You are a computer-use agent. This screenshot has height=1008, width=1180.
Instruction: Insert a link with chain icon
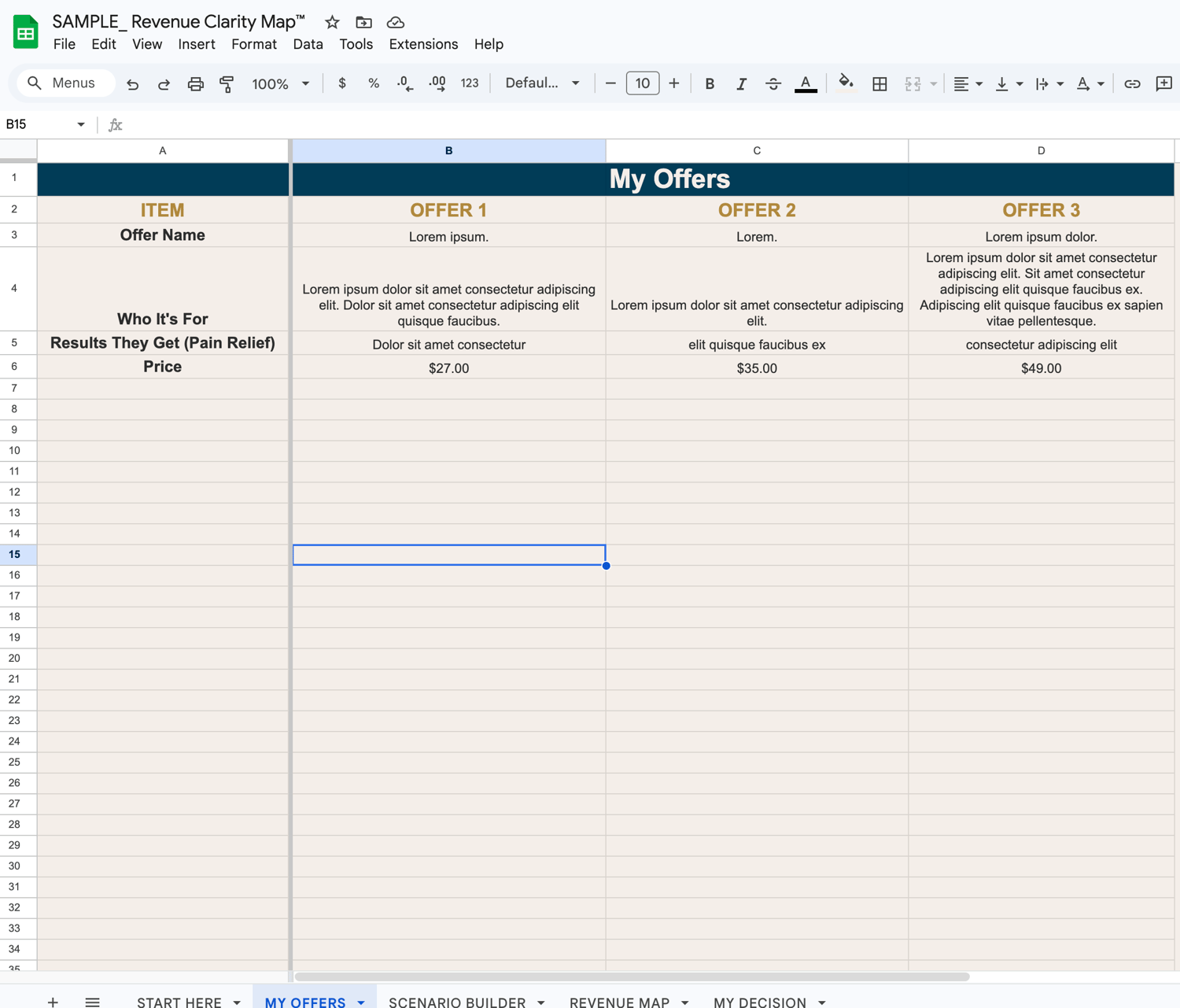click(x=1132, y=83)
